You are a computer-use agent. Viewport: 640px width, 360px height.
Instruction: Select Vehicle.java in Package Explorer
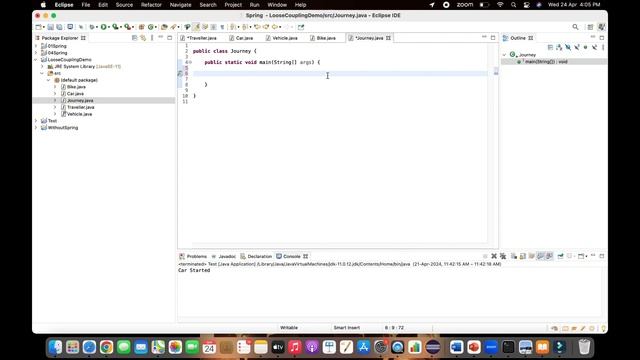pos(79,114)
